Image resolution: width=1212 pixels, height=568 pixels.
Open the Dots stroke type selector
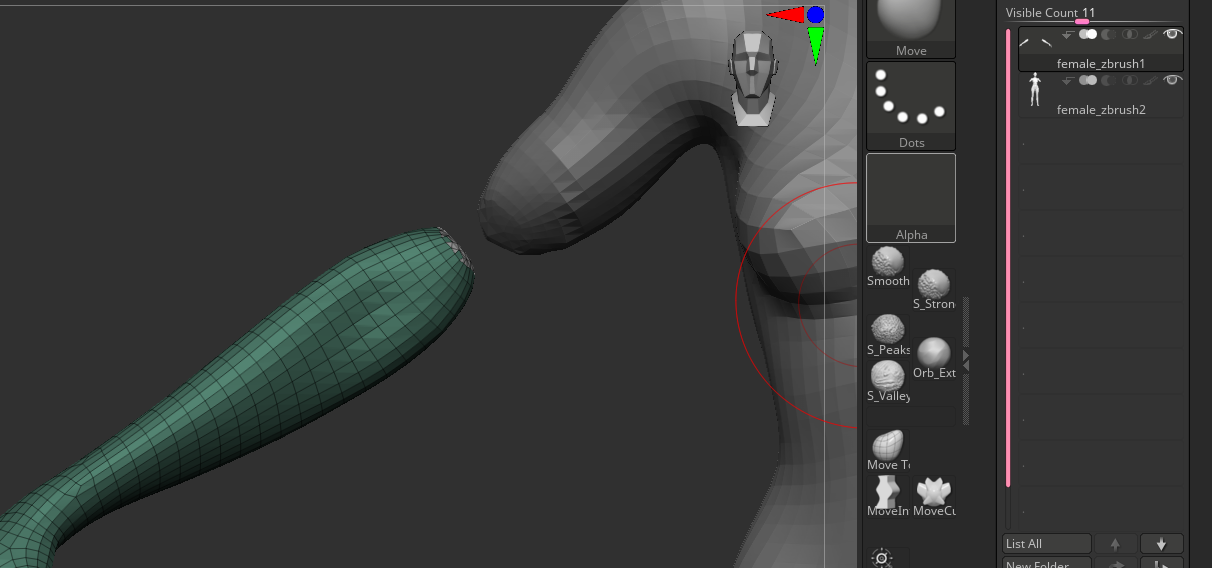click(911, 105)
